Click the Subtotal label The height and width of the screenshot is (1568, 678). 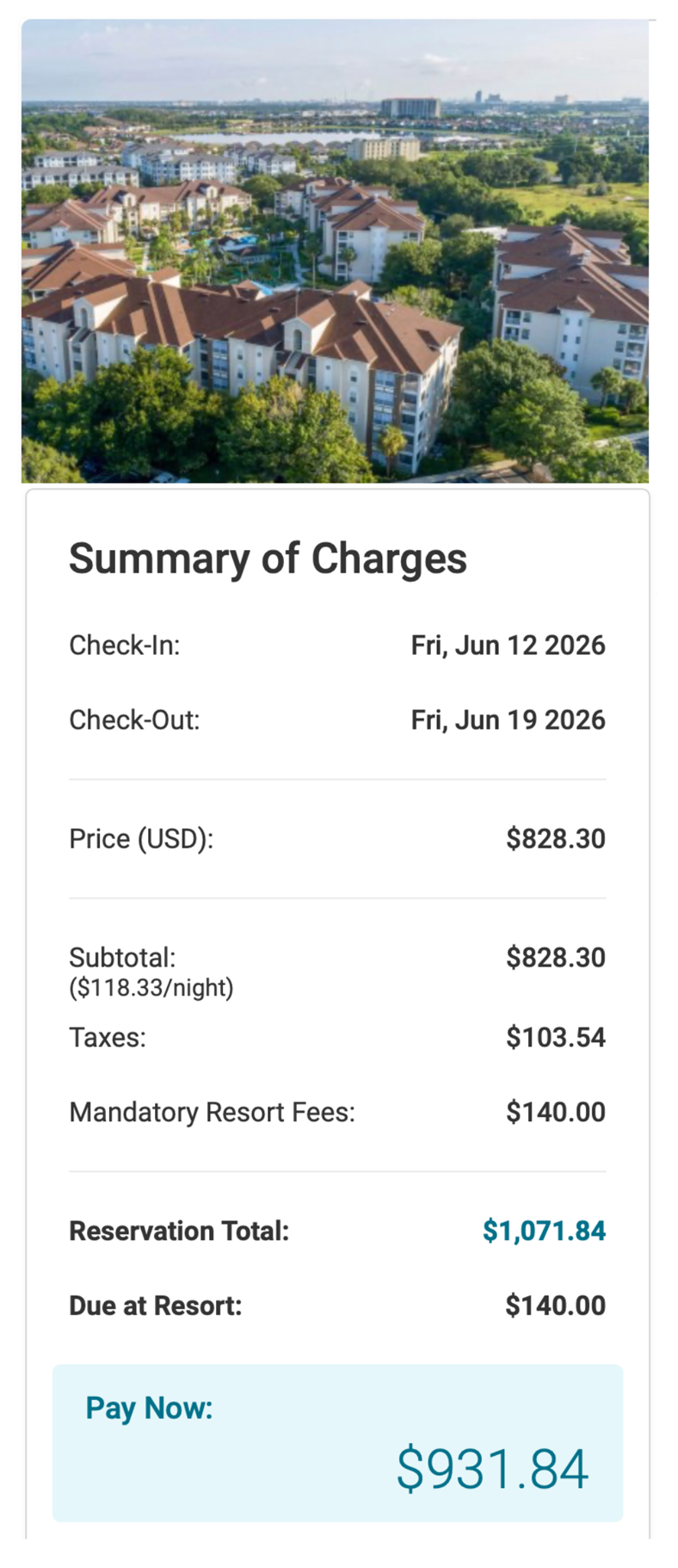122,957
